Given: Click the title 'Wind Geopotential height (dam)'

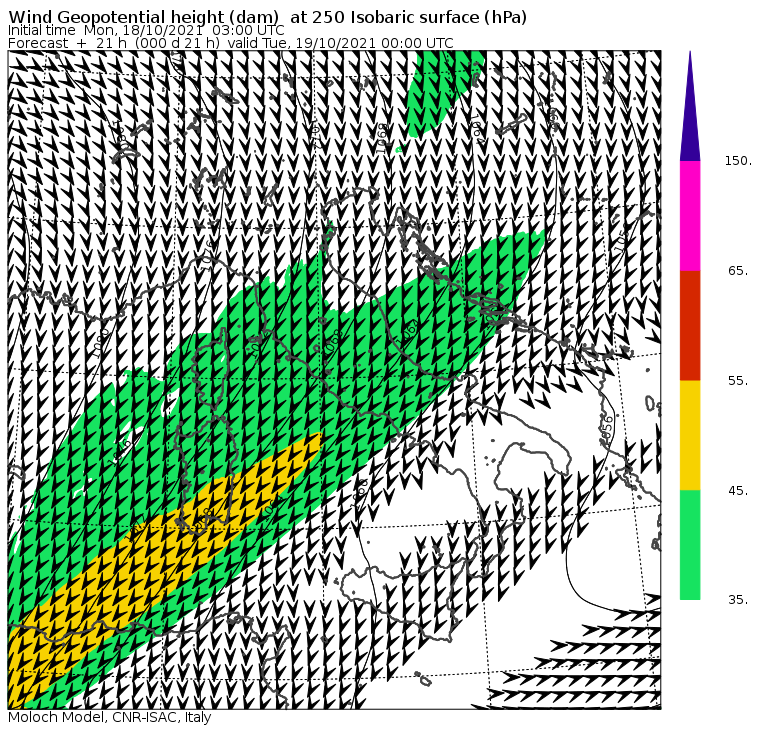Looking at the screenshot, I should [x=143, y=17].
